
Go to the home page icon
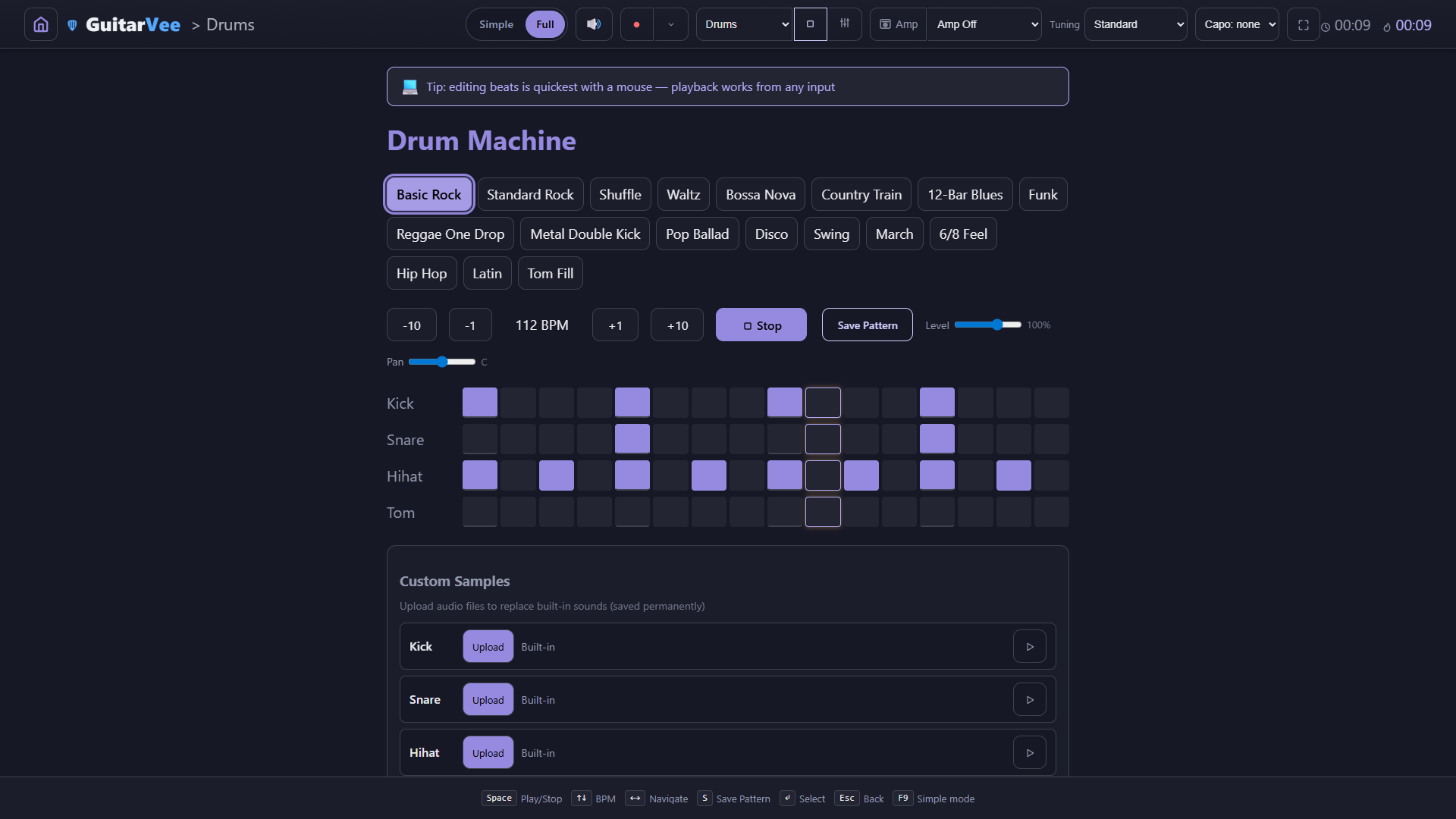41,24
